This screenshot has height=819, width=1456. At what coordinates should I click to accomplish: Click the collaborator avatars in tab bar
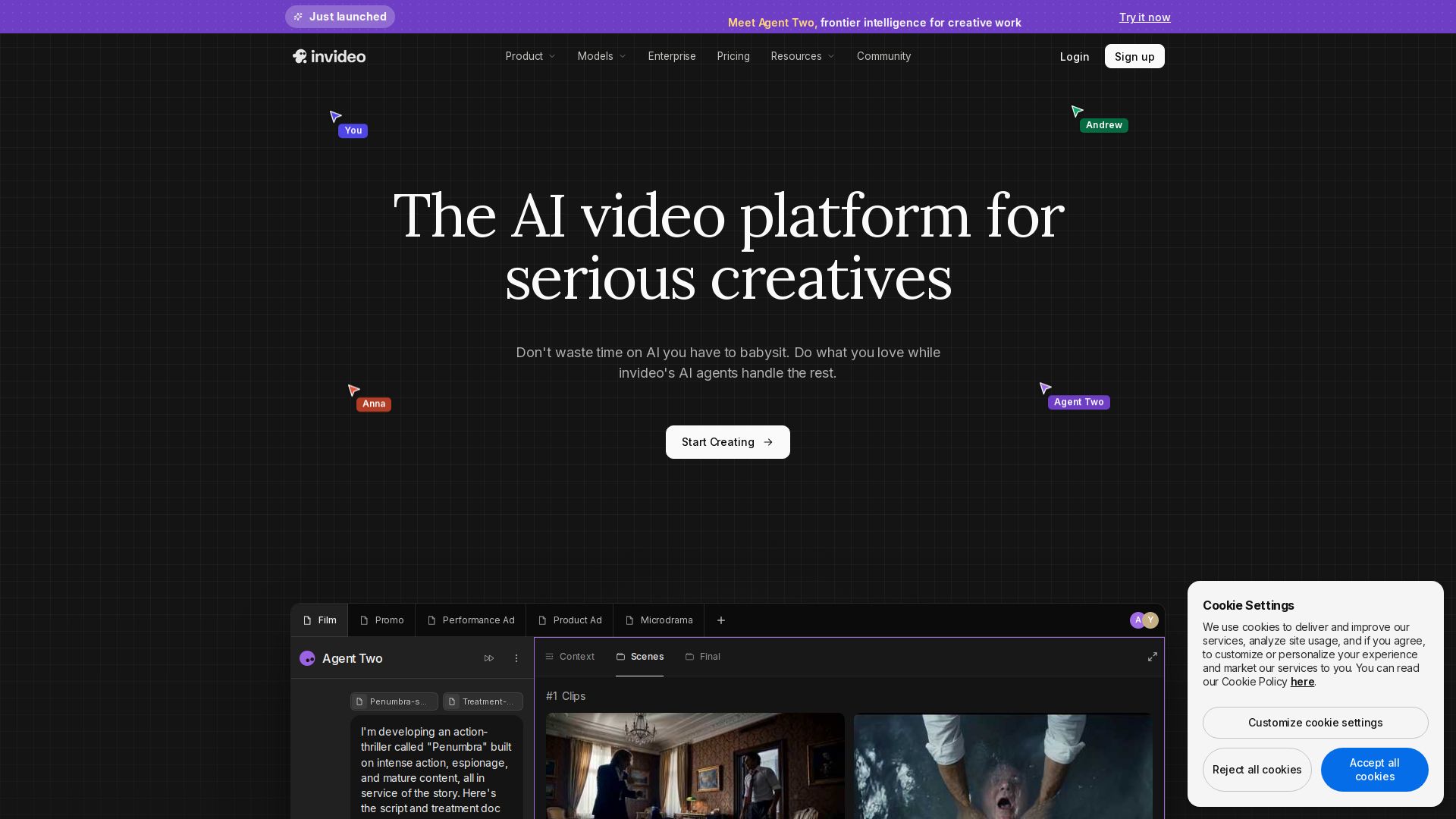pos(1144,620)
